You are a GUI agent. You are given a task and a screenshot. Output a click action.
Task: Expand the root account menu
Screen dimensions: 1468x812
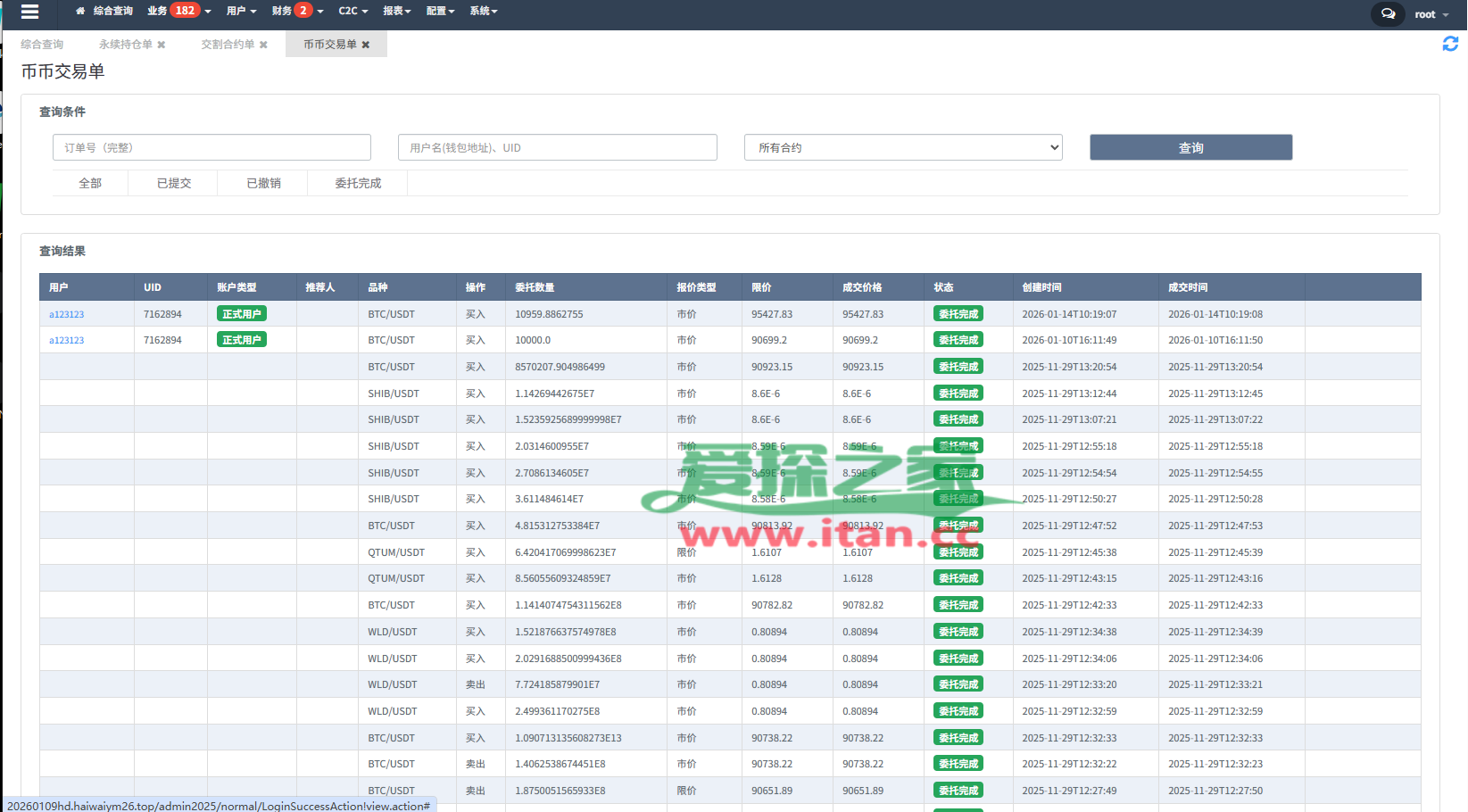point(1431,14)
